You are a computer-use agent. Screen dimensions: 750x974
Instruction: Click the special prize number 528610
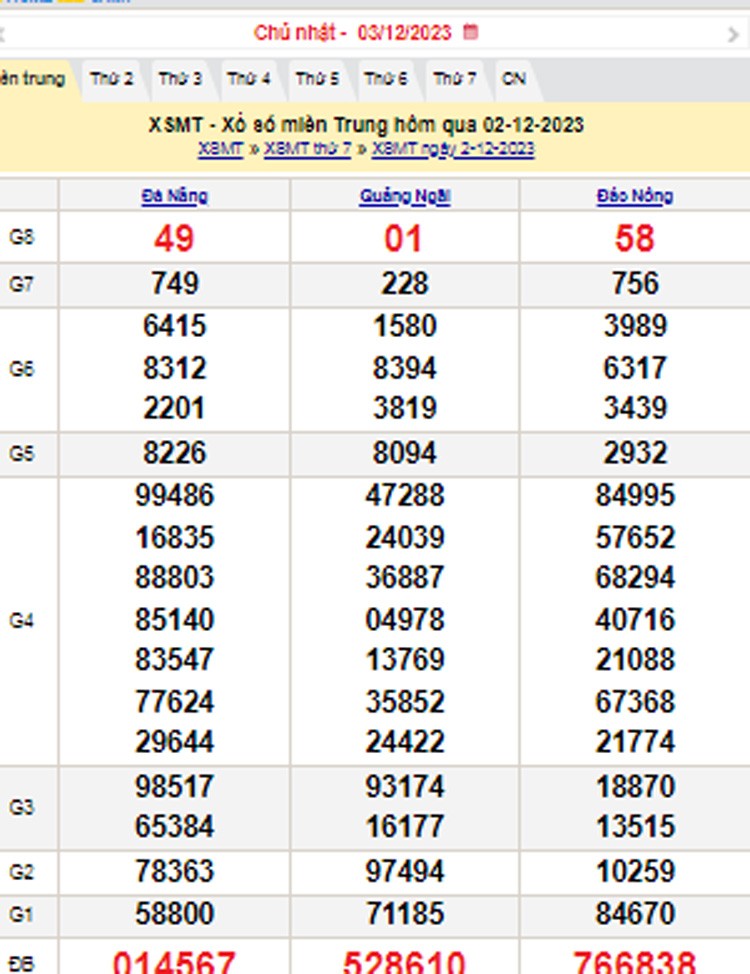coord(404,962)
